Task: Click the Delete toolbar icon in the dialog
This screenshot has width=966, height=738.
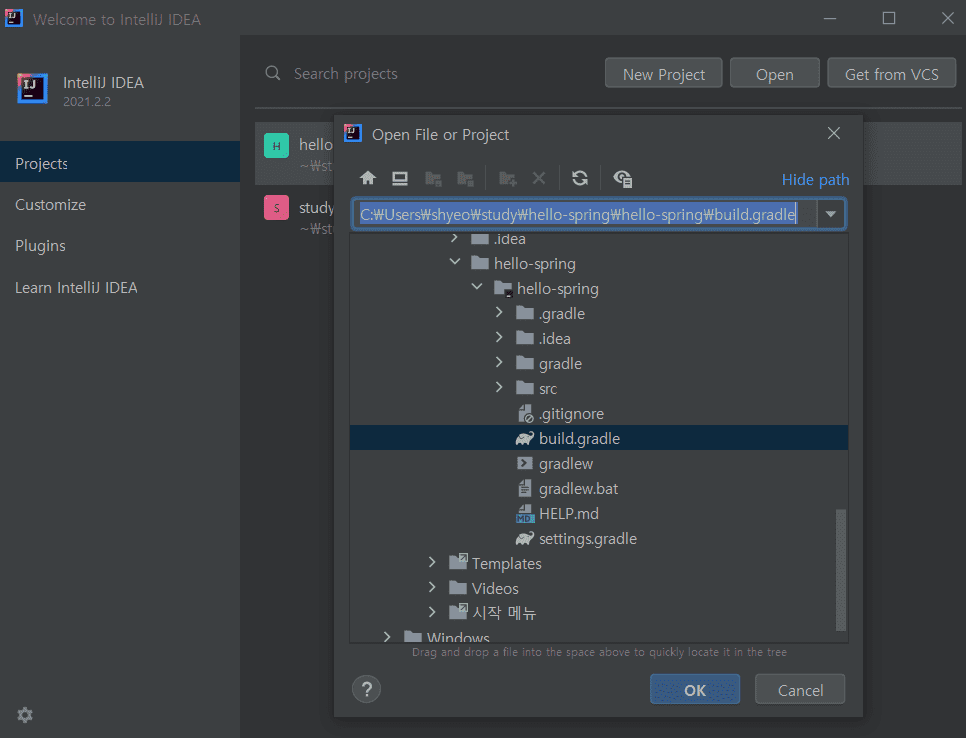Action: tap(539, 179)
